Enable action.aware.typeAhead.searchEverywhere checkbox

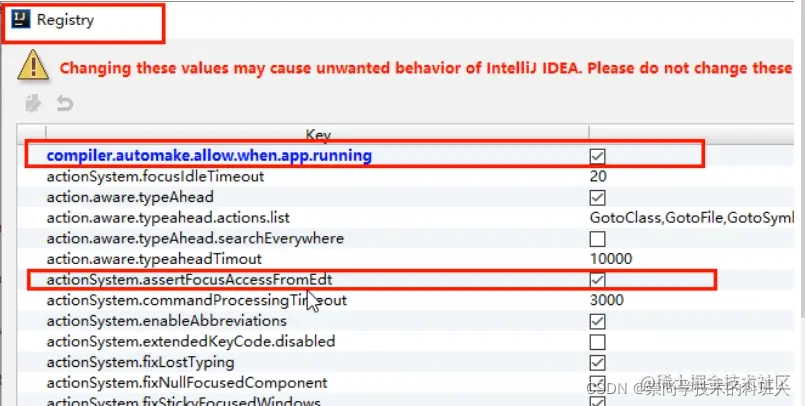point(597,239)
